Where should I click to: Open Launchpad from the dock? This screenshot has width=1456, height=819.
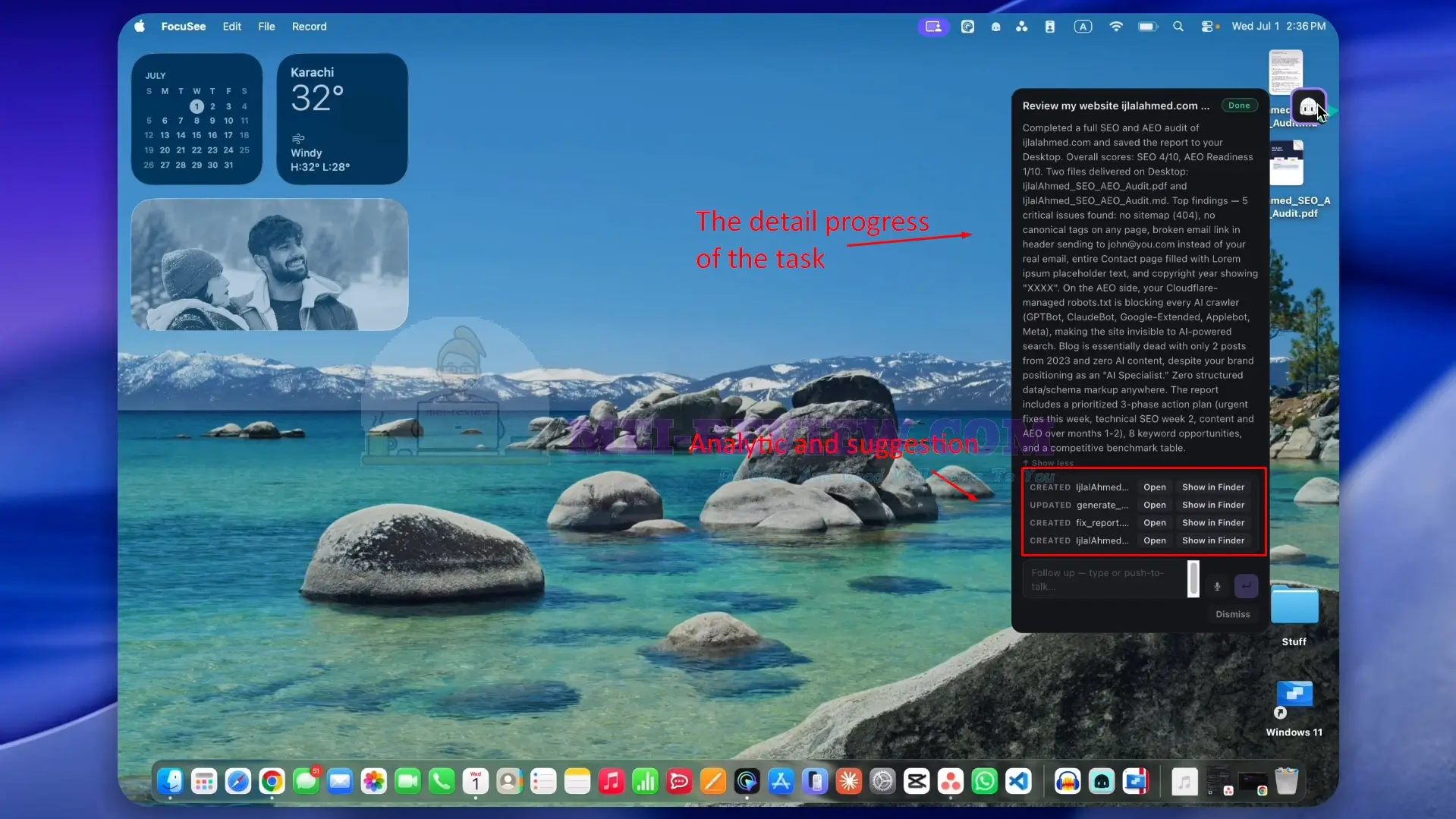(x=204, y=781)
